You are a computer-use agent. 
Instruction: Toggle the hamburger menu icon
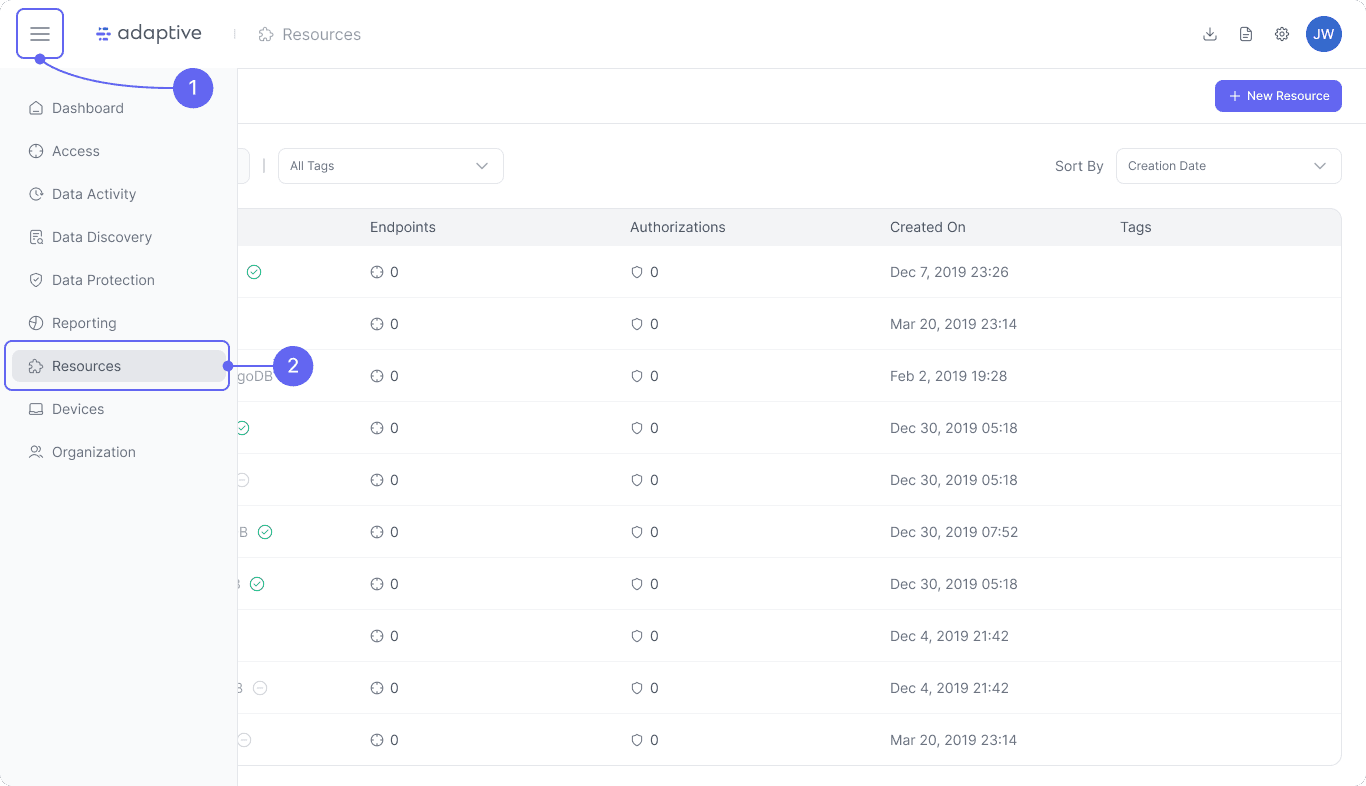point(40,34)
